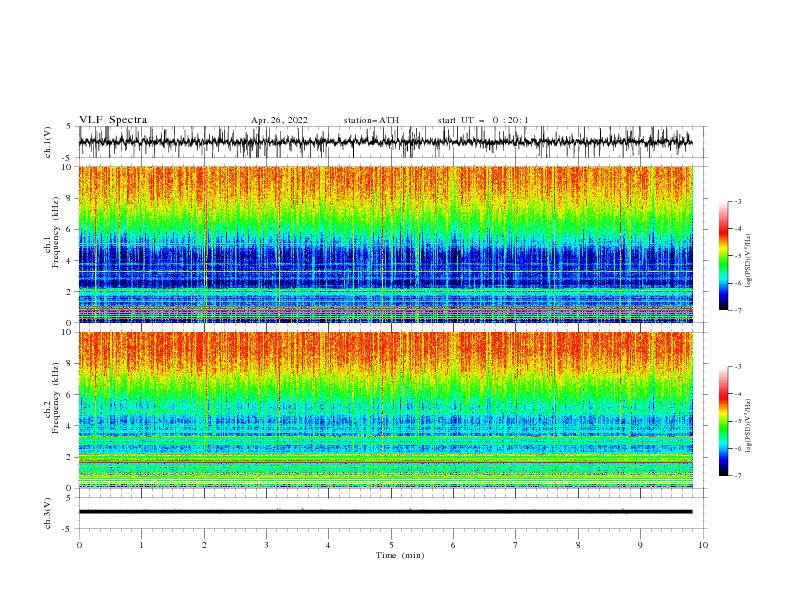Click the ch.2 frequency axis "4" tick label
The height and width of the screenshot is (612, 792).
click(70, 426)
